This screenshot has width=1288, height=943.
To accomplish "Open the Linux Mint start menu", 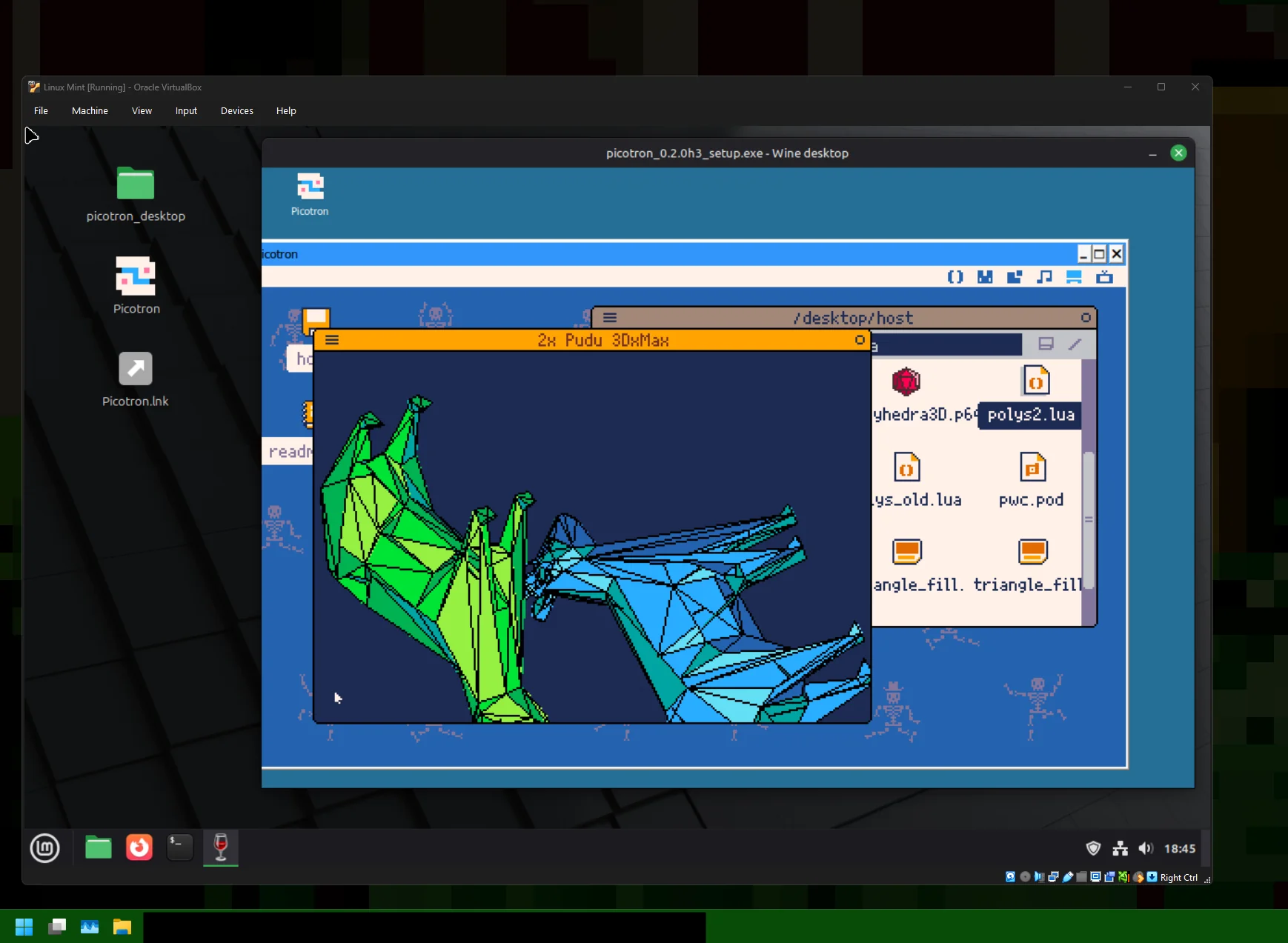I will tap(45, 848).
